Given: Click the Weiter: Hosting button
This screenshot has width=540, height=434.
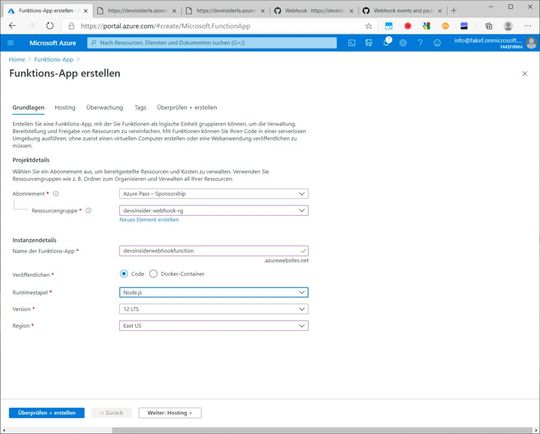Looking at the screenshot, I should click(x=170, y=413).
